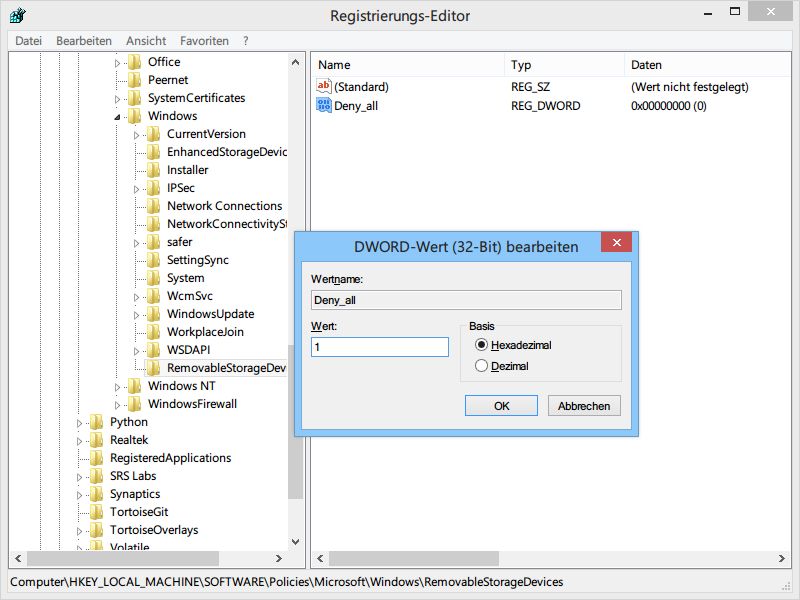Click the Daten column header
The width and height of the screenshot is (800, 600).
708,65
